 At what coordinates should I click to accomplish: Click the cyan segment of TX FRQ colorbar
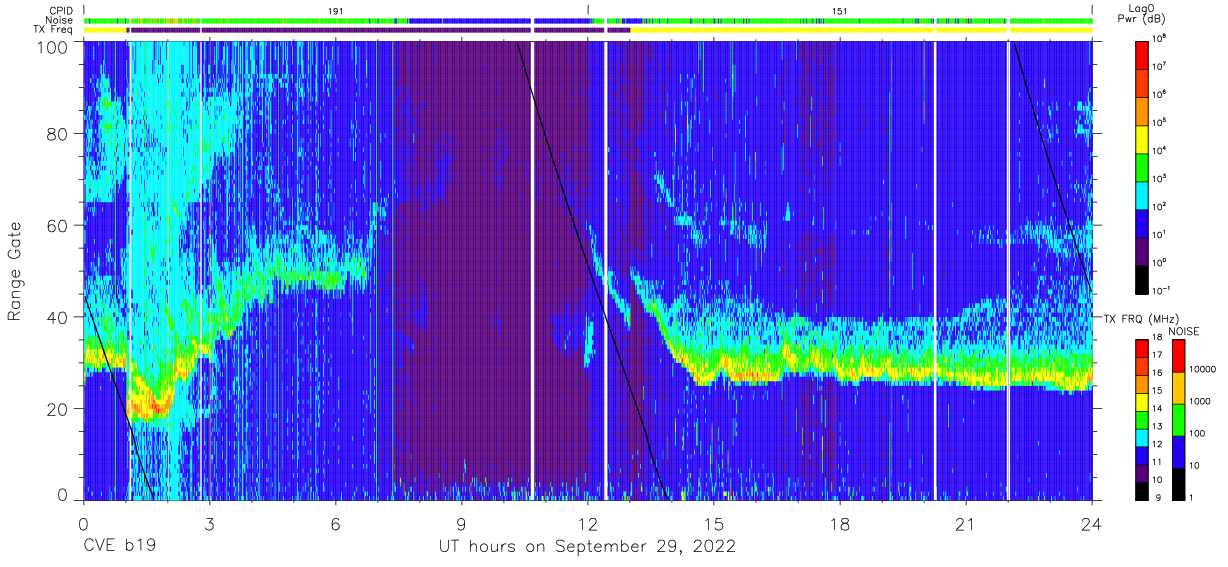[1142, 437]
